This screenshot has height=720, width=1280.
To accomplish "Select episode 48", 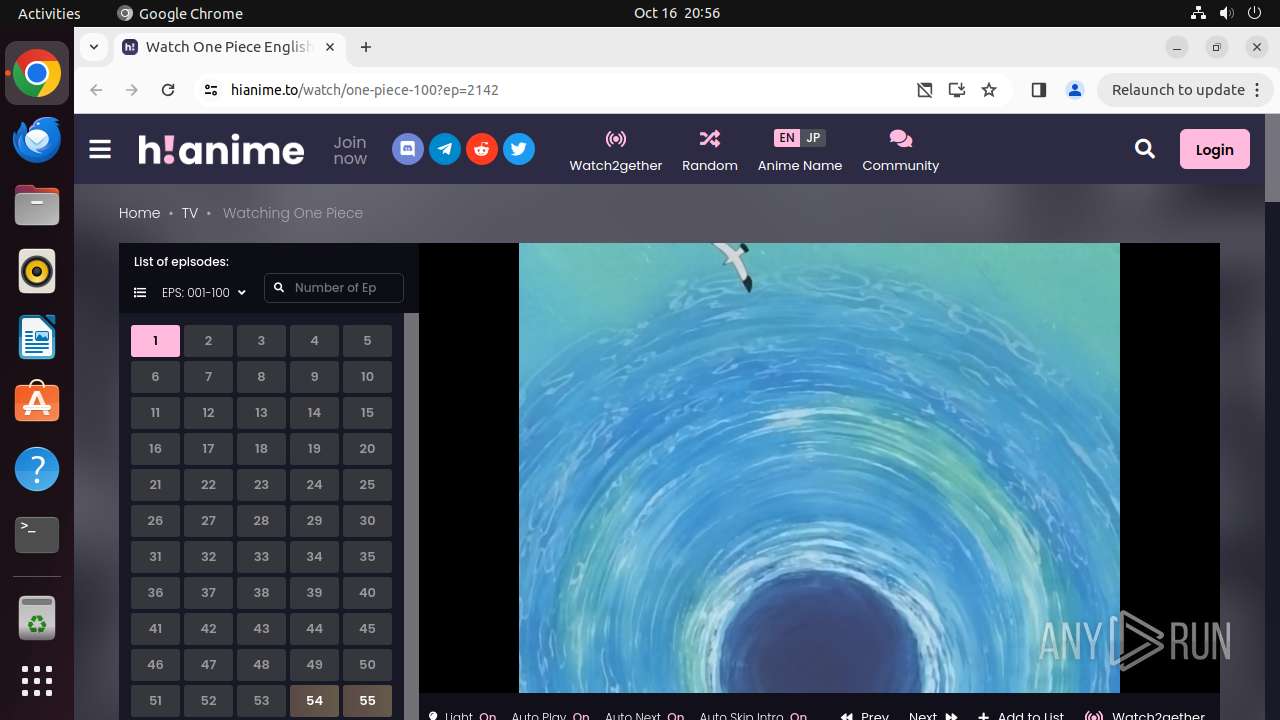I will point(261,665).
